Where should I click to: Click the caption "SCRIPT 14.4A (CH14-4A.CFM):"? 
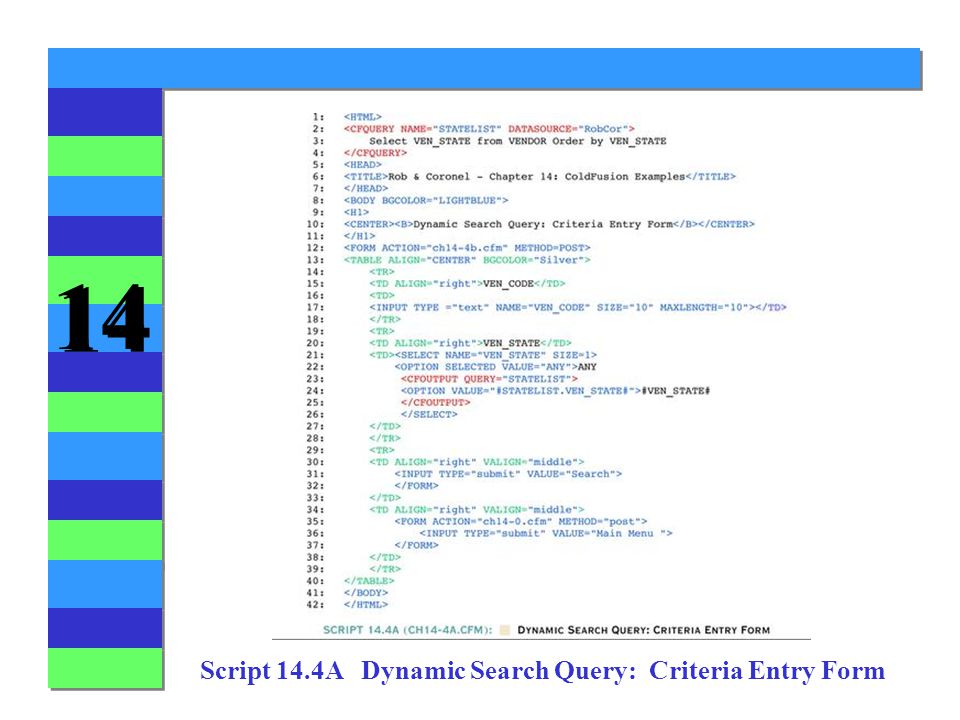click(408, 629)
